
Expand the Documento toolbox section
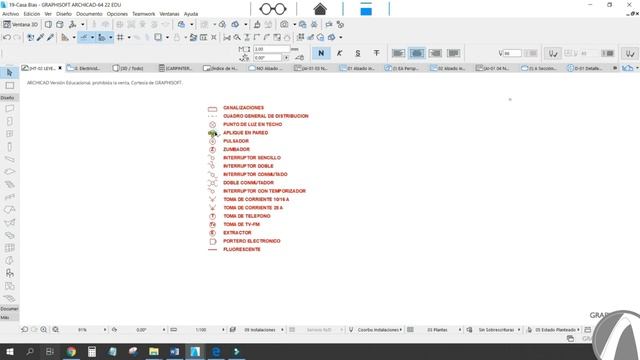pyautogui.click(x=9, y=309)
